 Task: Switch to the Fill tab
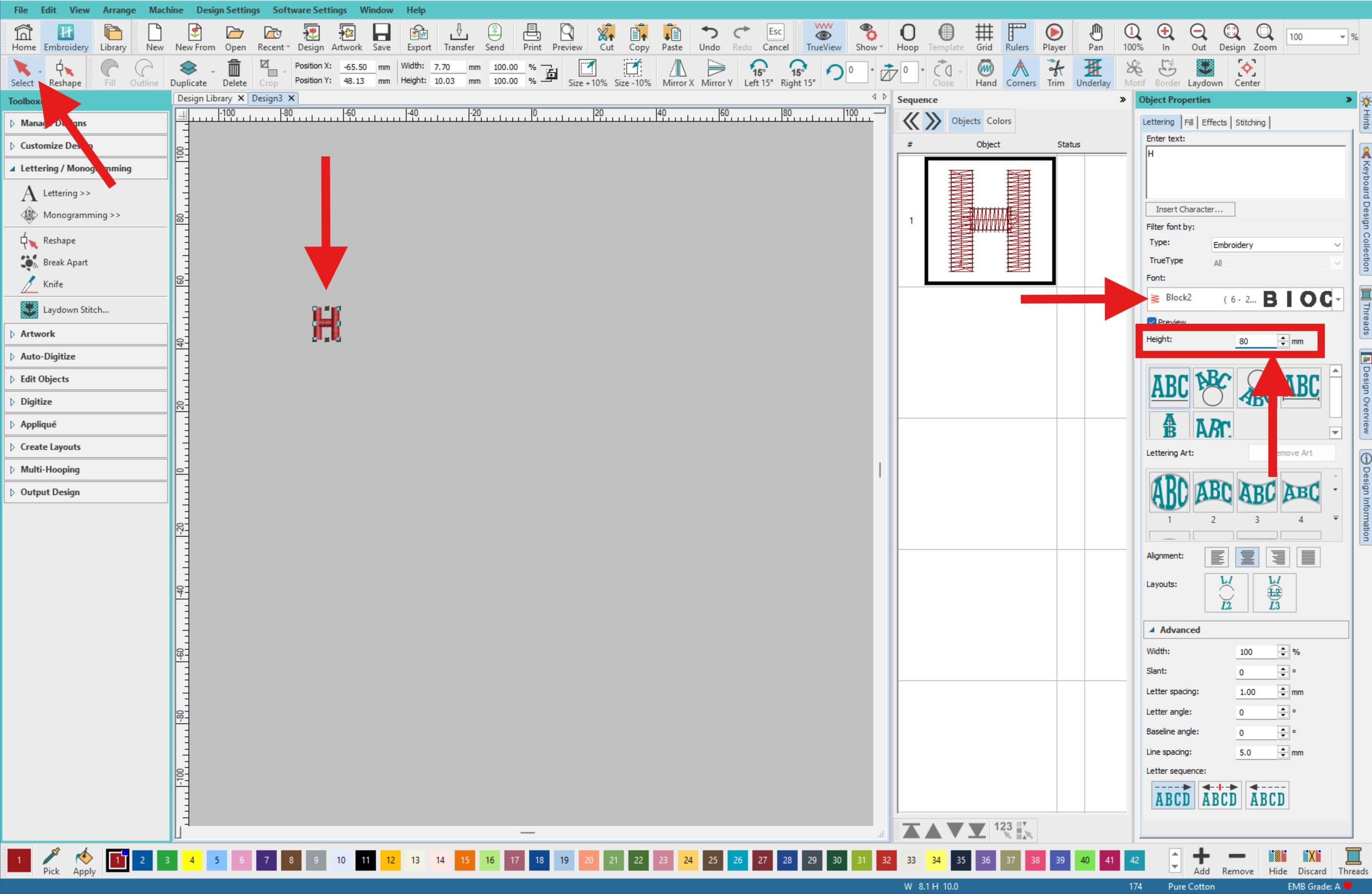click(1189, 122)
